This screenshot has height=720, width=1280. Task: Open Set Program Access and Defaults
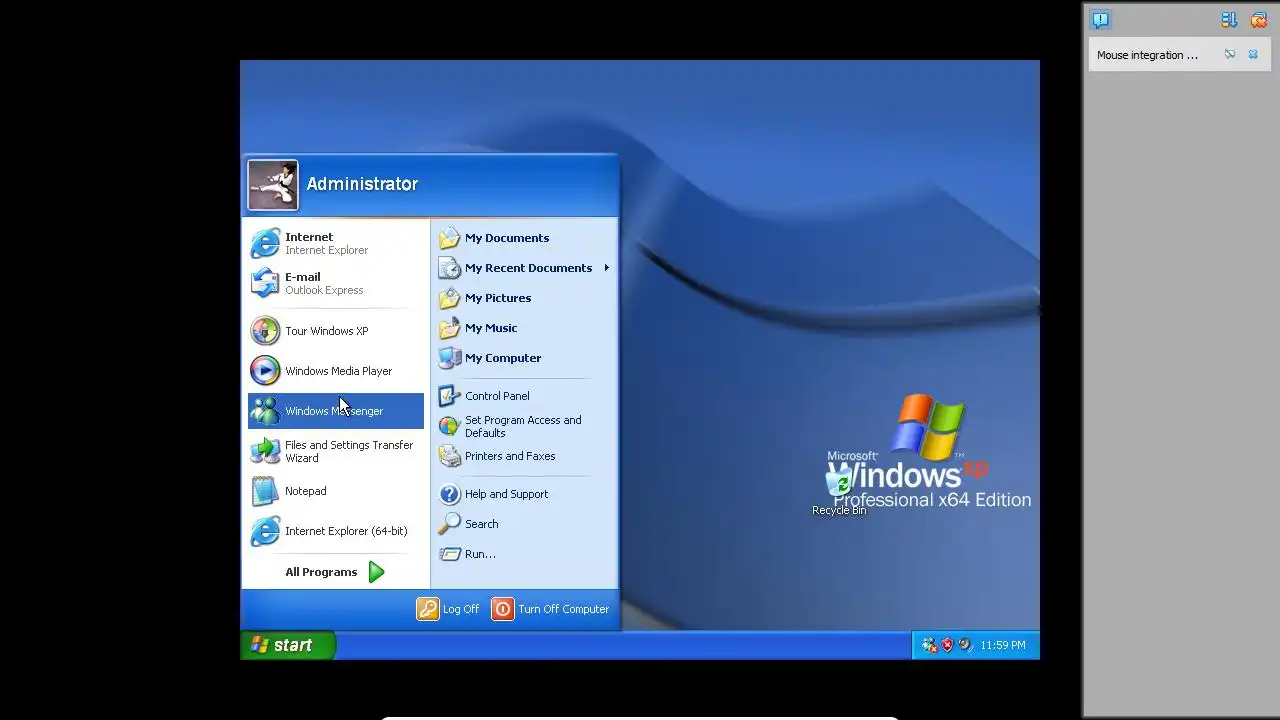(x=524, y=426)
